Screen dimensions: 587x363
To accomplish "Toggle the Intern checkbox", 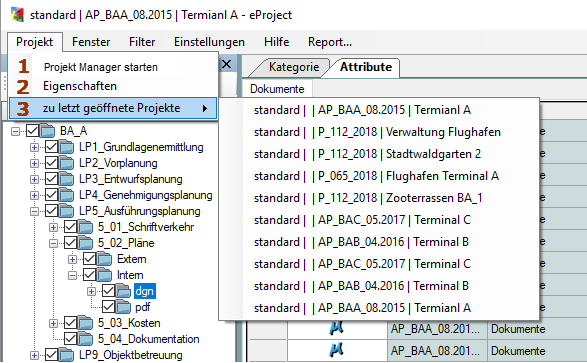I will point(89,275).
